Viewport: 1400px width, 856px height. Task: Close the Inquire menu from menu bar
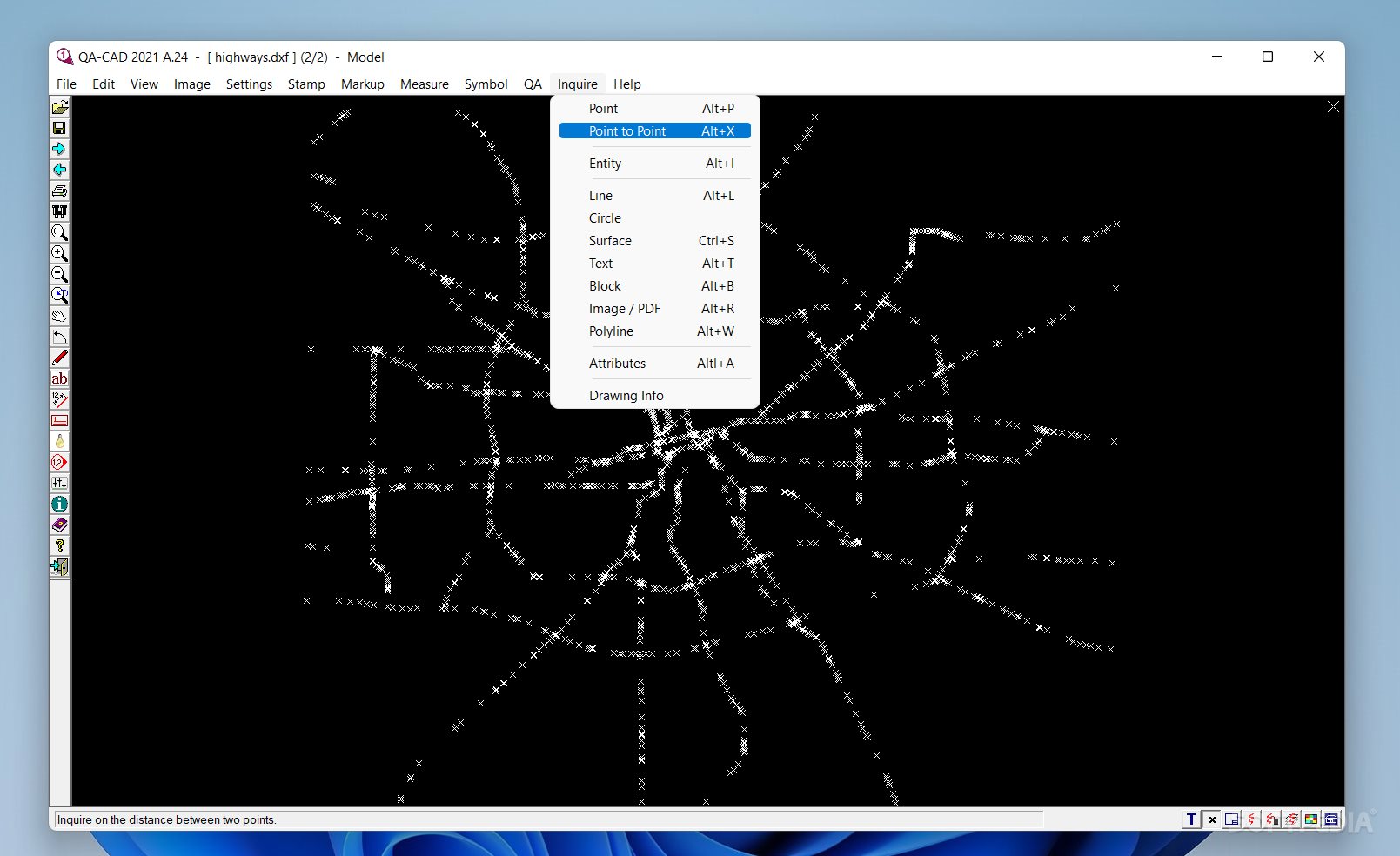pos(578,84)
